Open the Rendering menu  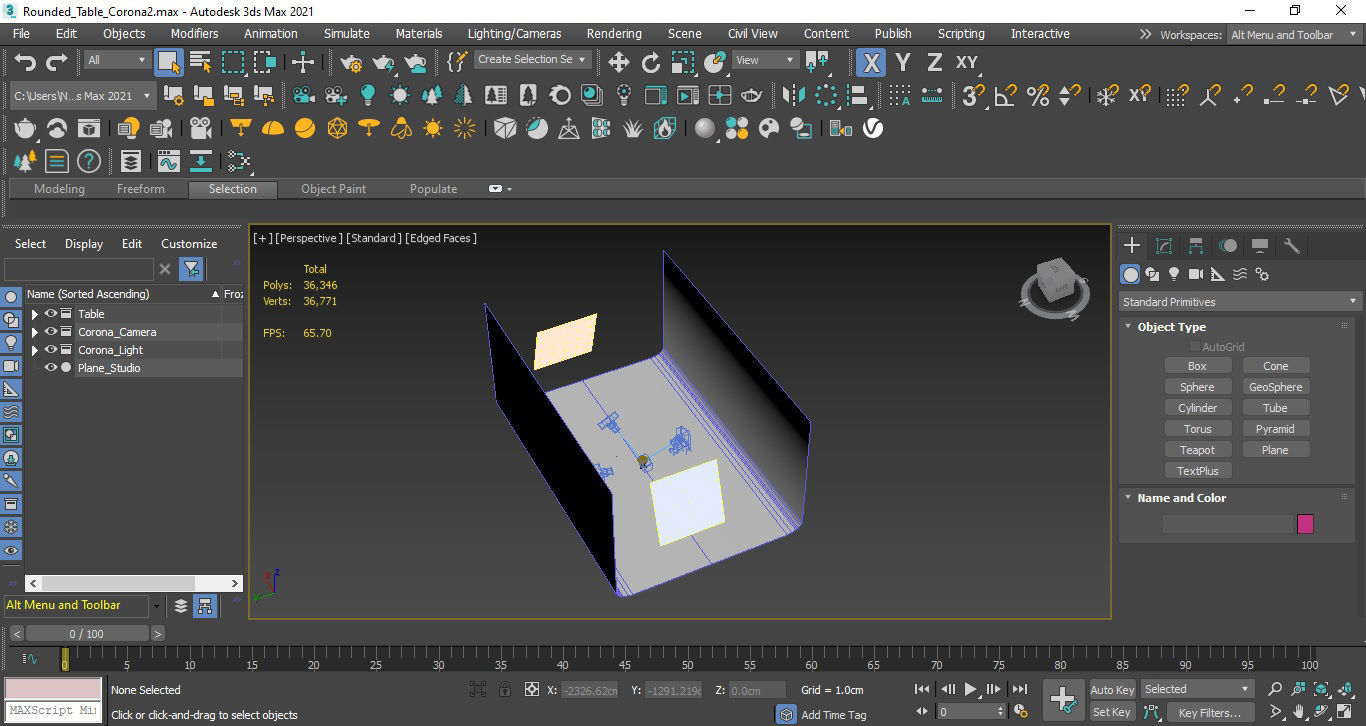[x=614, y=34]
